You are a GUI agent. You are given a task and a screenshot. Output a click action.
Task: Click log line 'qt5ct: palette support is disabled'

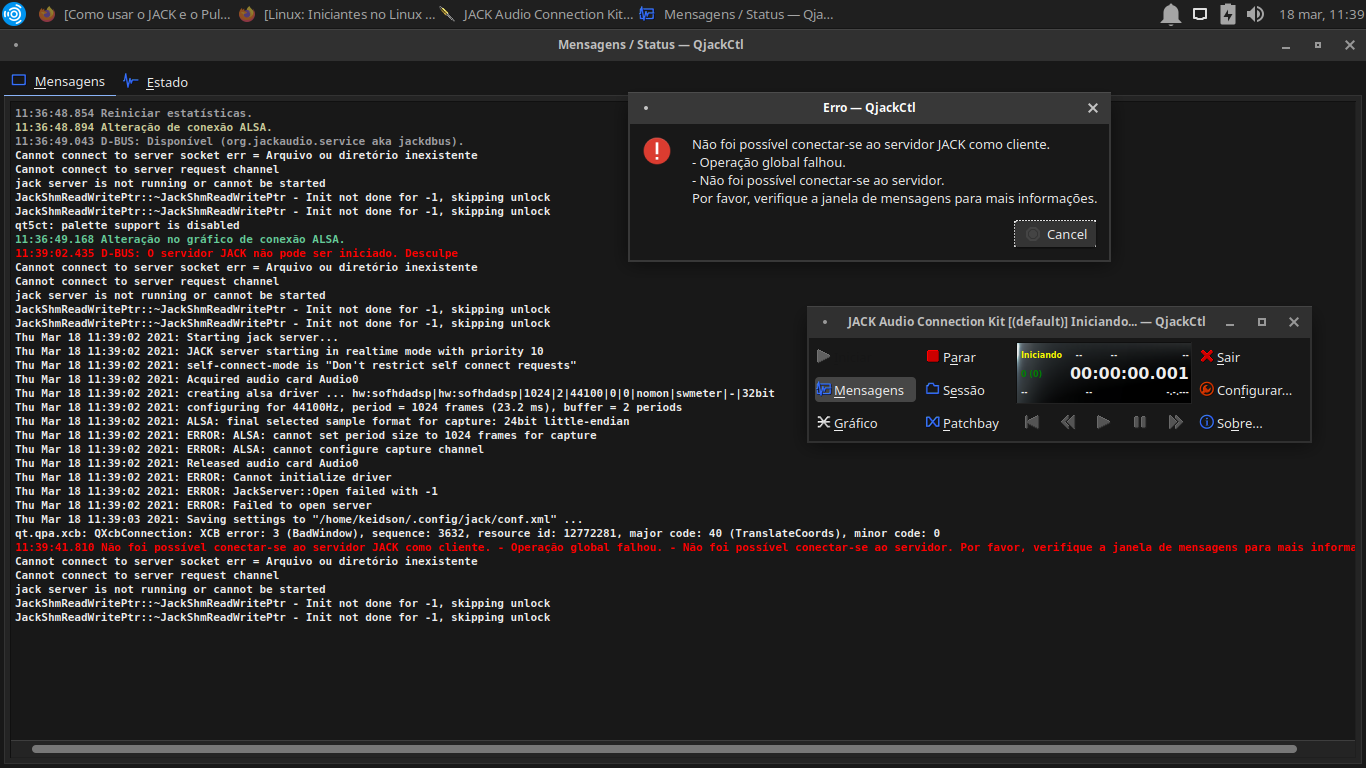[x=127, y=225]
